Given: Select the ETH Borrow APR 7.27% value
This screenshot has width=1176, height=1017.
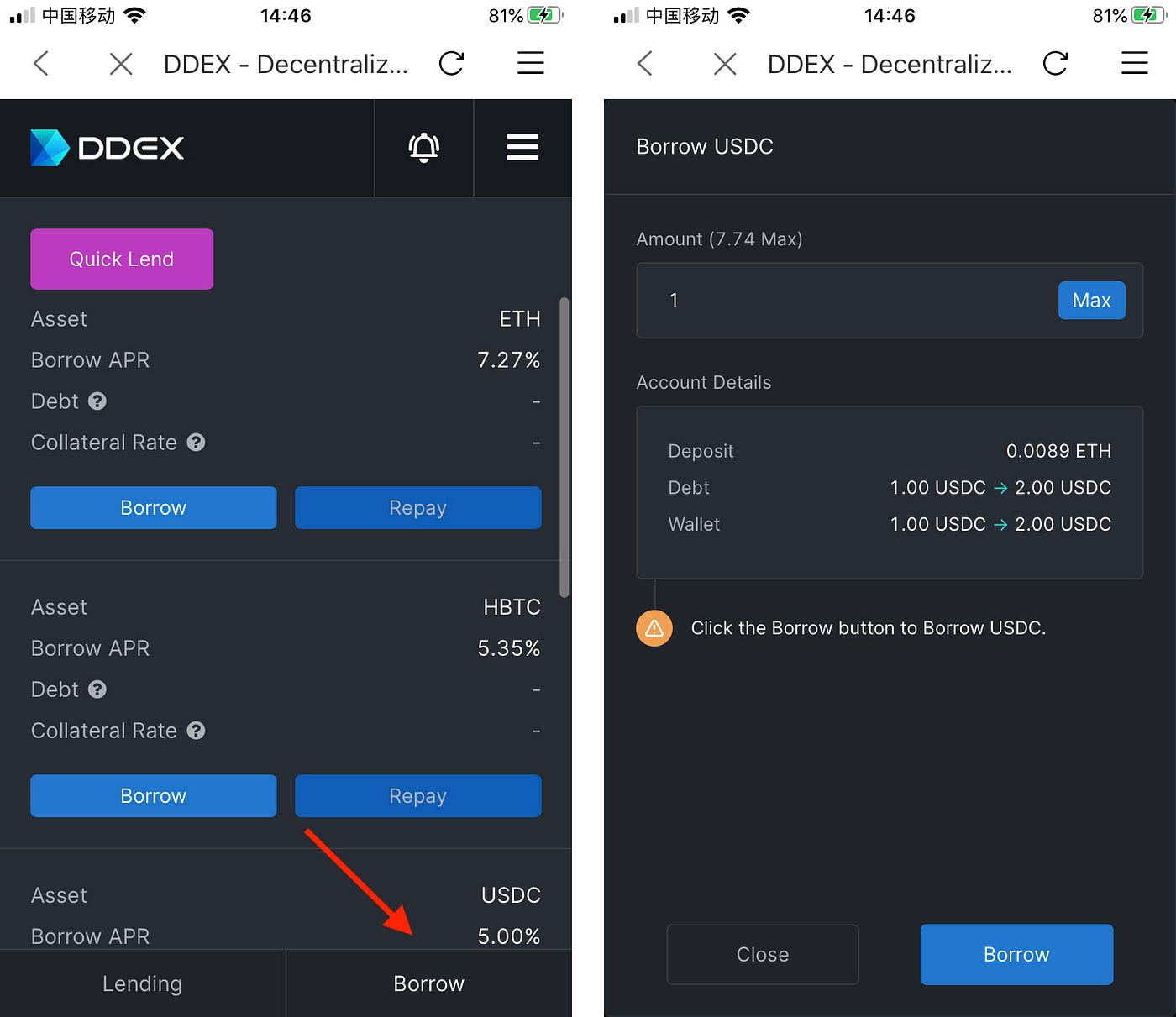Looking at the screenshot, I should 508,360.
